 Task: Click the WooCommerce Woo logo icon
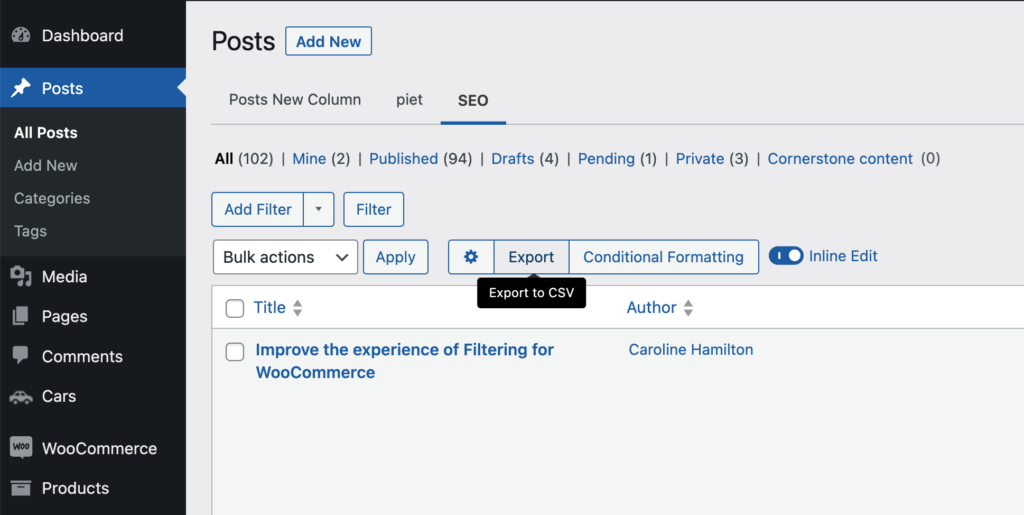click(21, 448)
